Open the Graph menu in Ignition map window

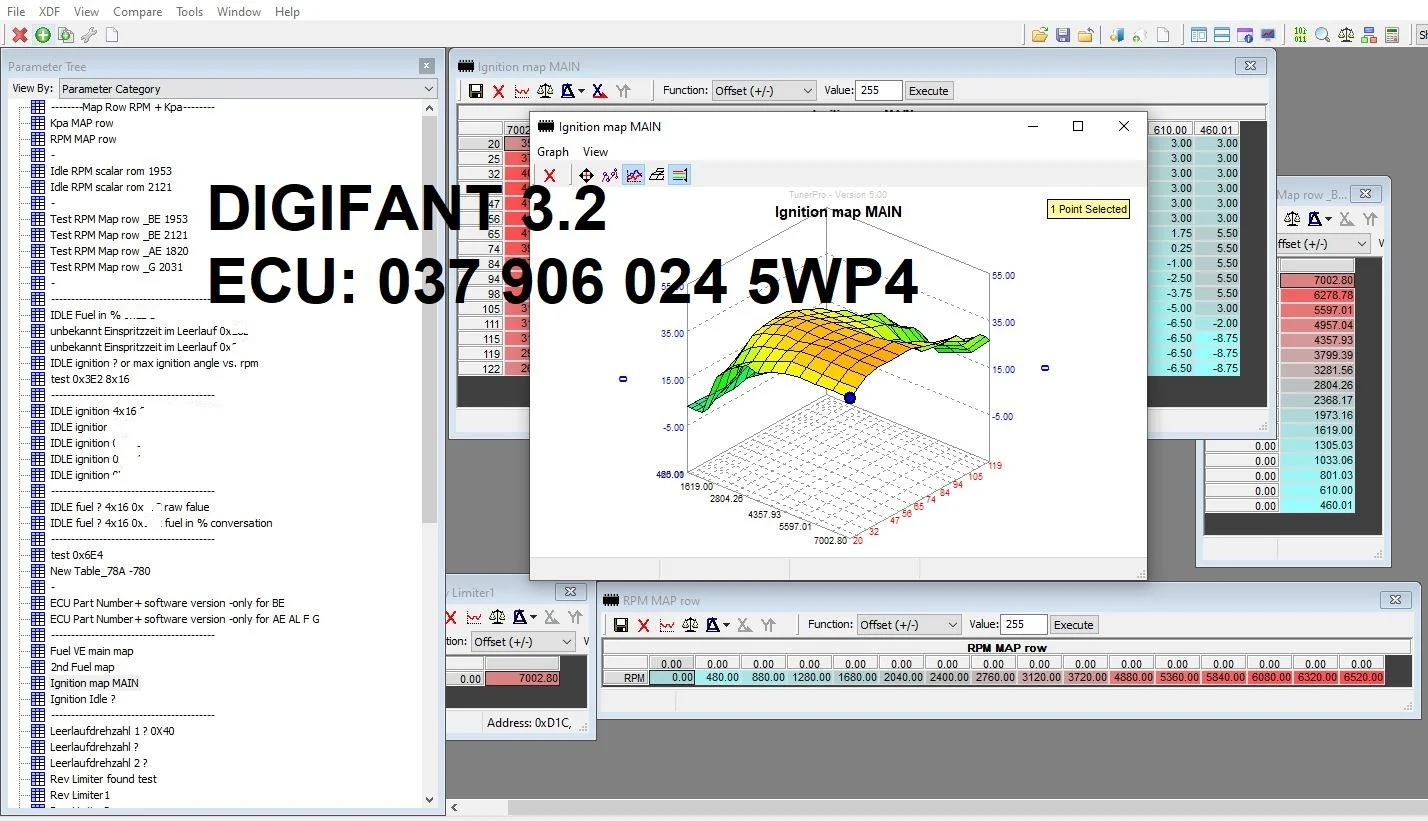553,152
